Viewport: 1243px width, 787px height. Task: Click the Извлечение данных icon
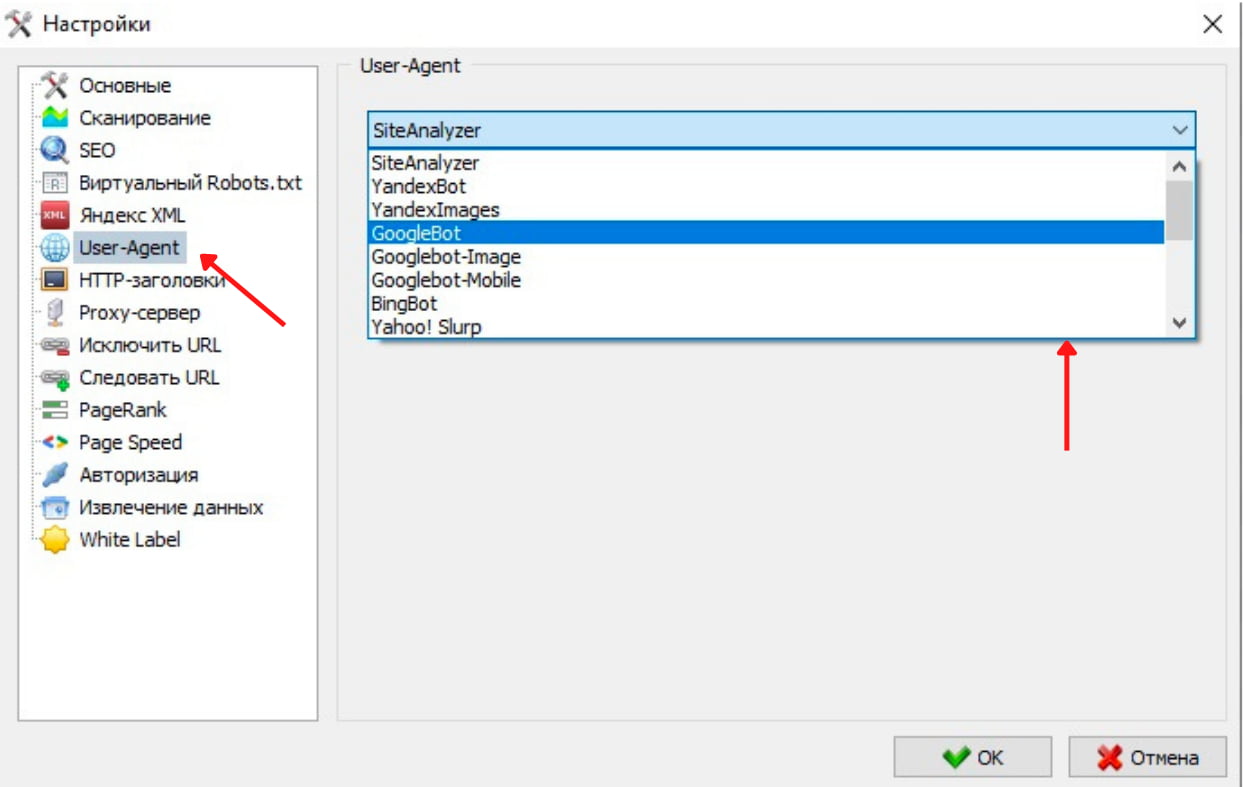point(55,507)
